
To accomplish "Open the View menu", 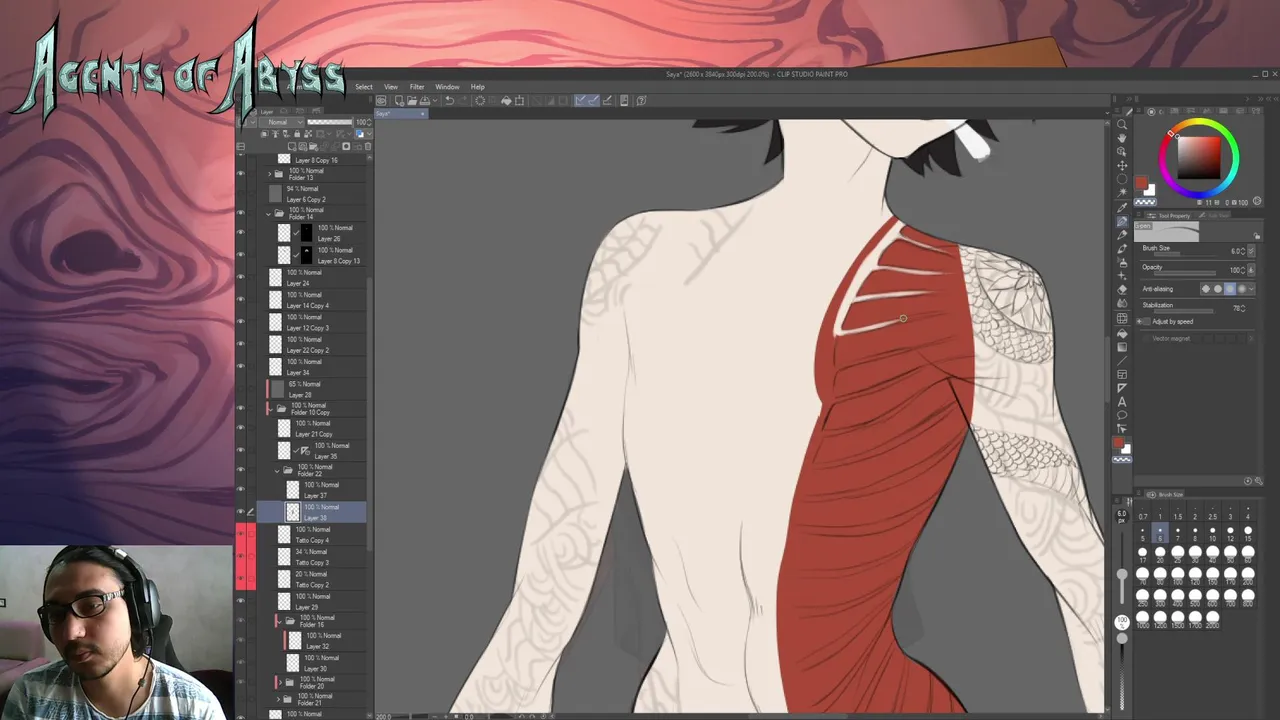I will pos(391,87).
